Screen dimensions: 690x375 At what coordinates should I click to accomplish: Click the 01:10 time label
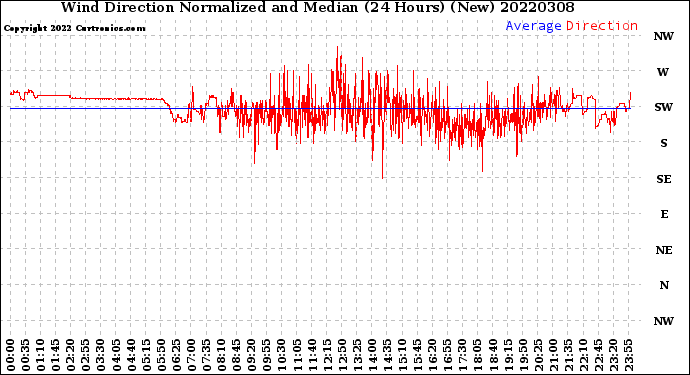point(40,355)
